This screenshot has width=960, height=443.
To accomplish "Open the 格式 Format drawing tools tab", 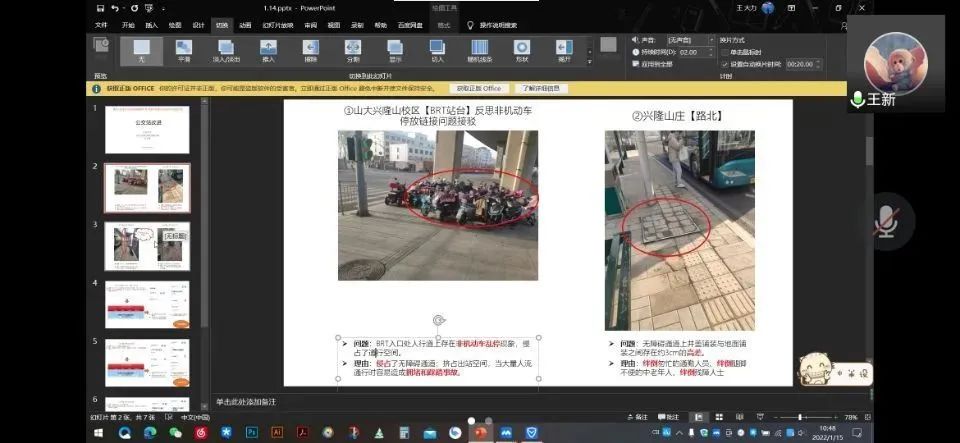I will (x=443, y=26).
